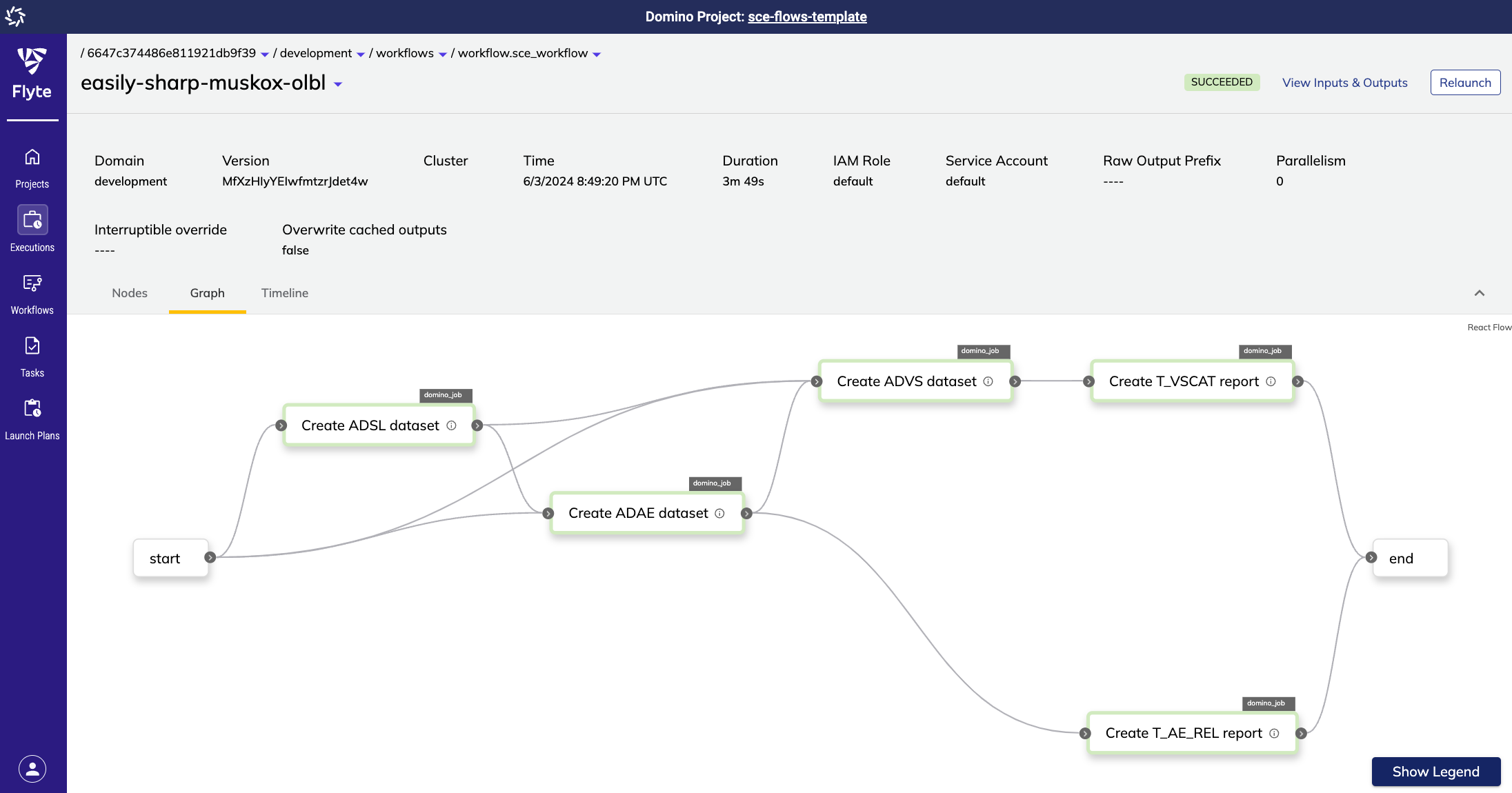Click the user profile icon at bottom
Image resolution: width=1512 pixels, height=793 pixels.
(x=32, y=768)
